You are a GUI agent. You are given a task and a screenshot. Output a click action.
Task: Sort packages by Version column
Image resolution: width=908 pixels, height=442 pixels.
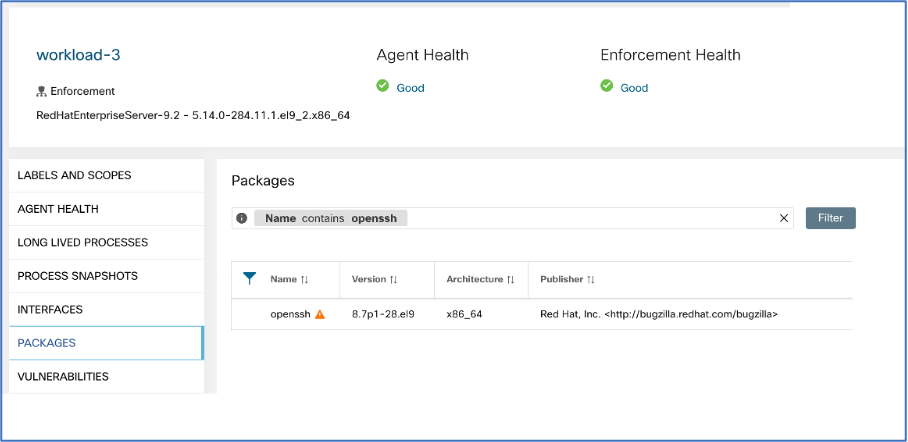click(x=394, y=280)
